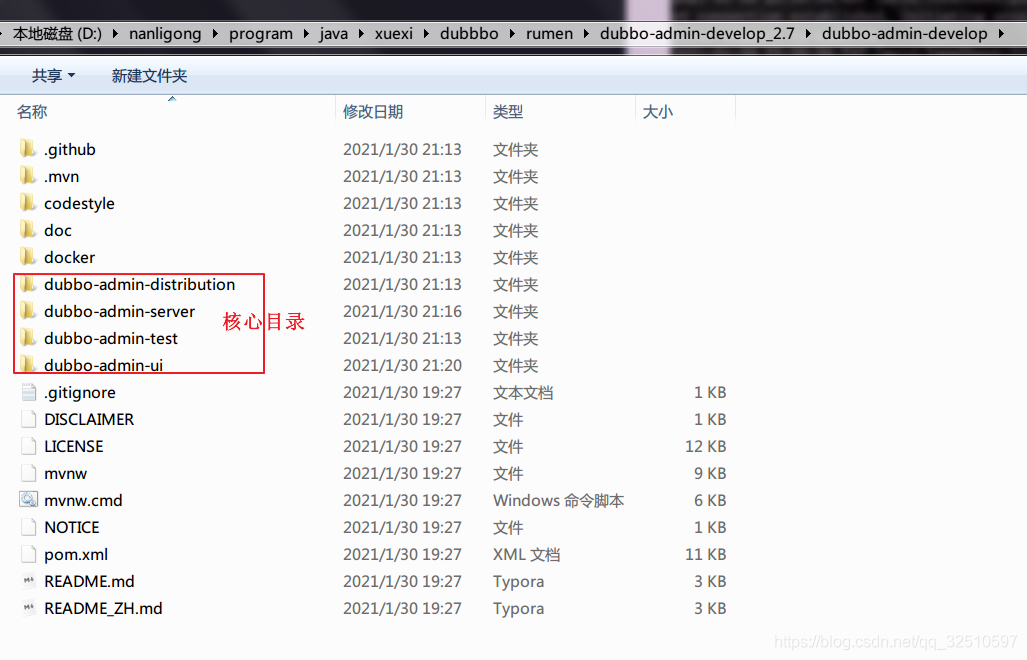Click type cell Windows 命令脚本

[558, 501]
